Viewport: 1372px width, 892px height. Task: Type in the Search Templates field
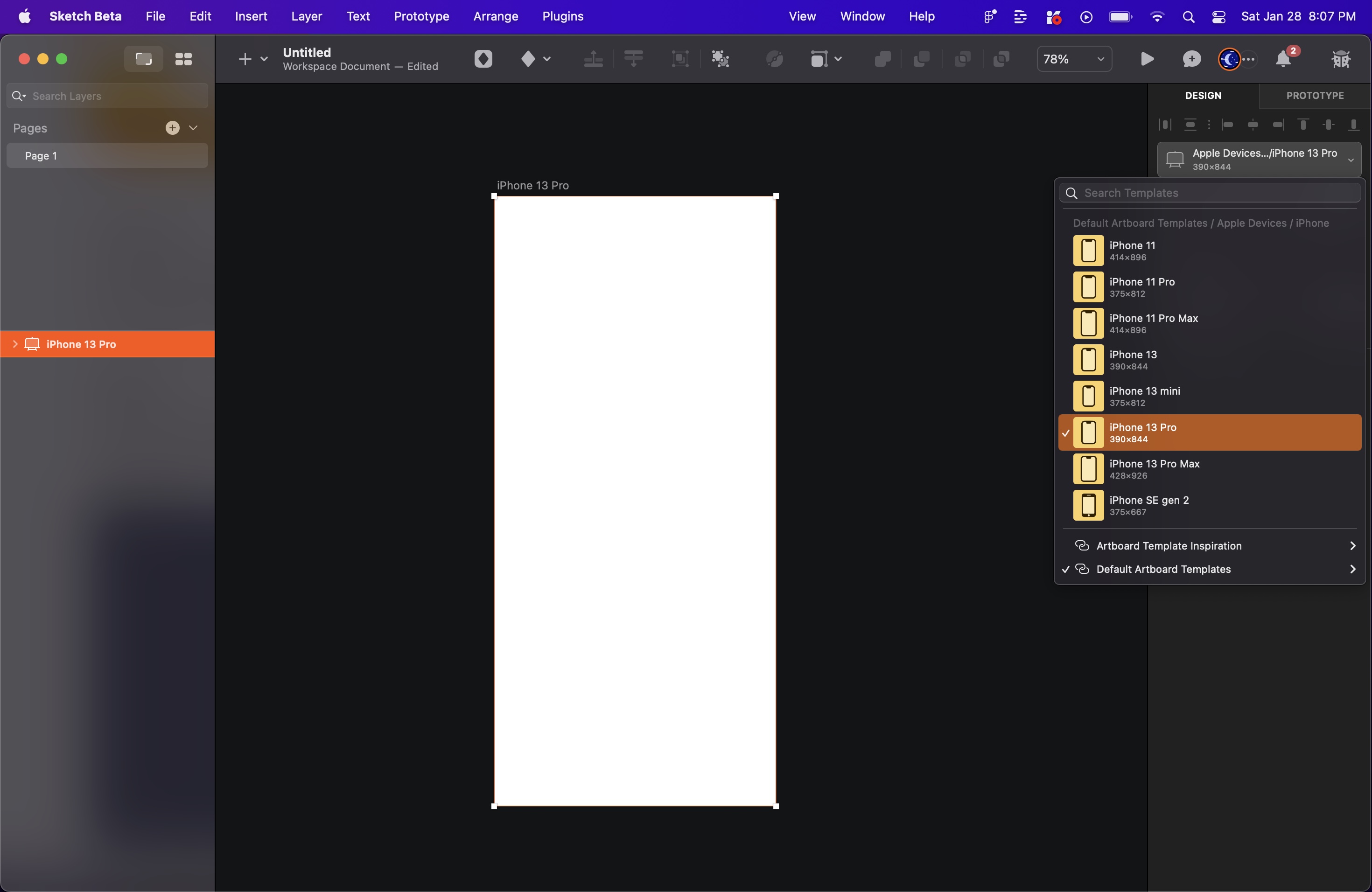coord(1210,193)
